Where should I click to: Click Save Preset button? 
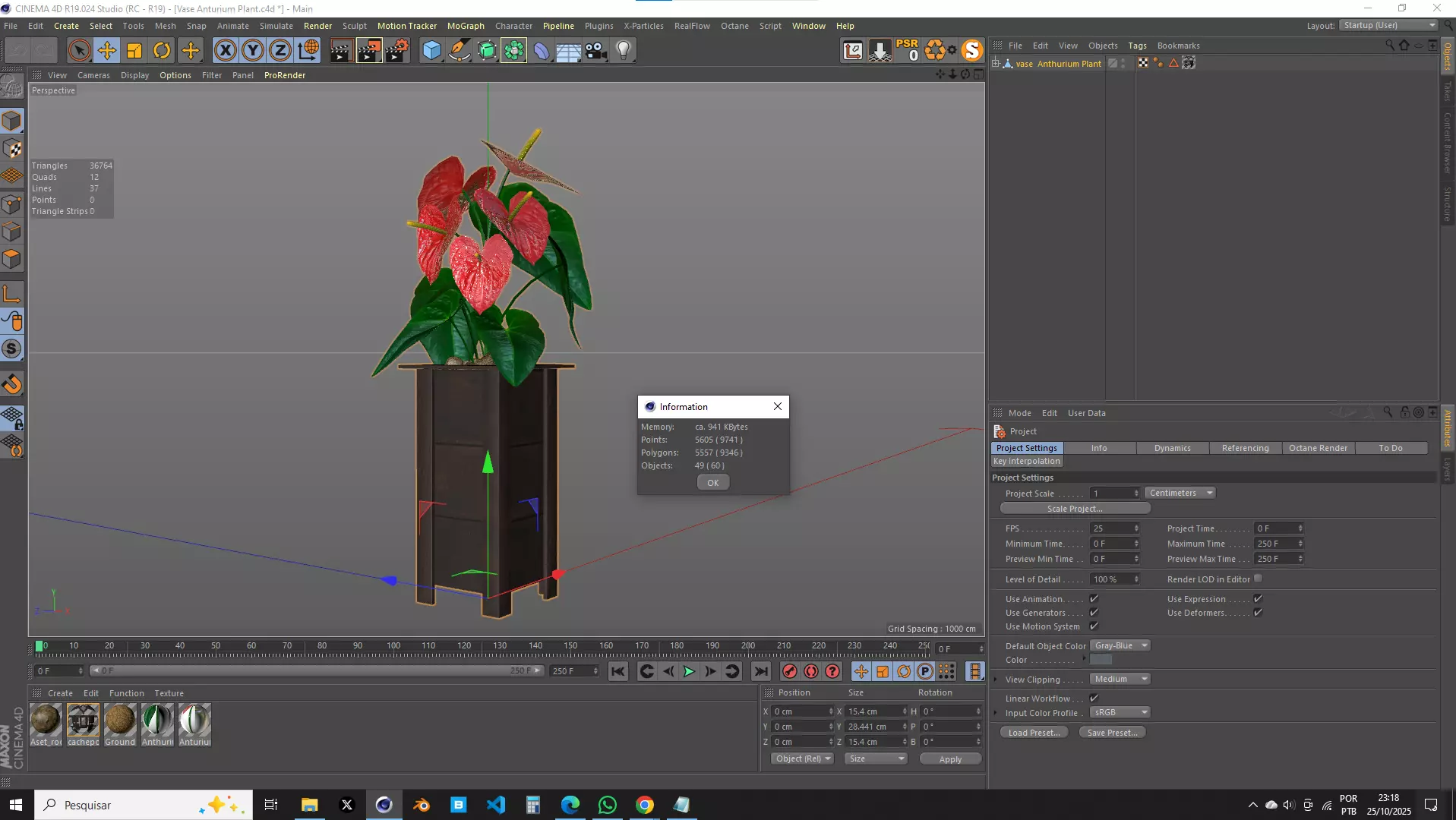(x=1113, y=733)
